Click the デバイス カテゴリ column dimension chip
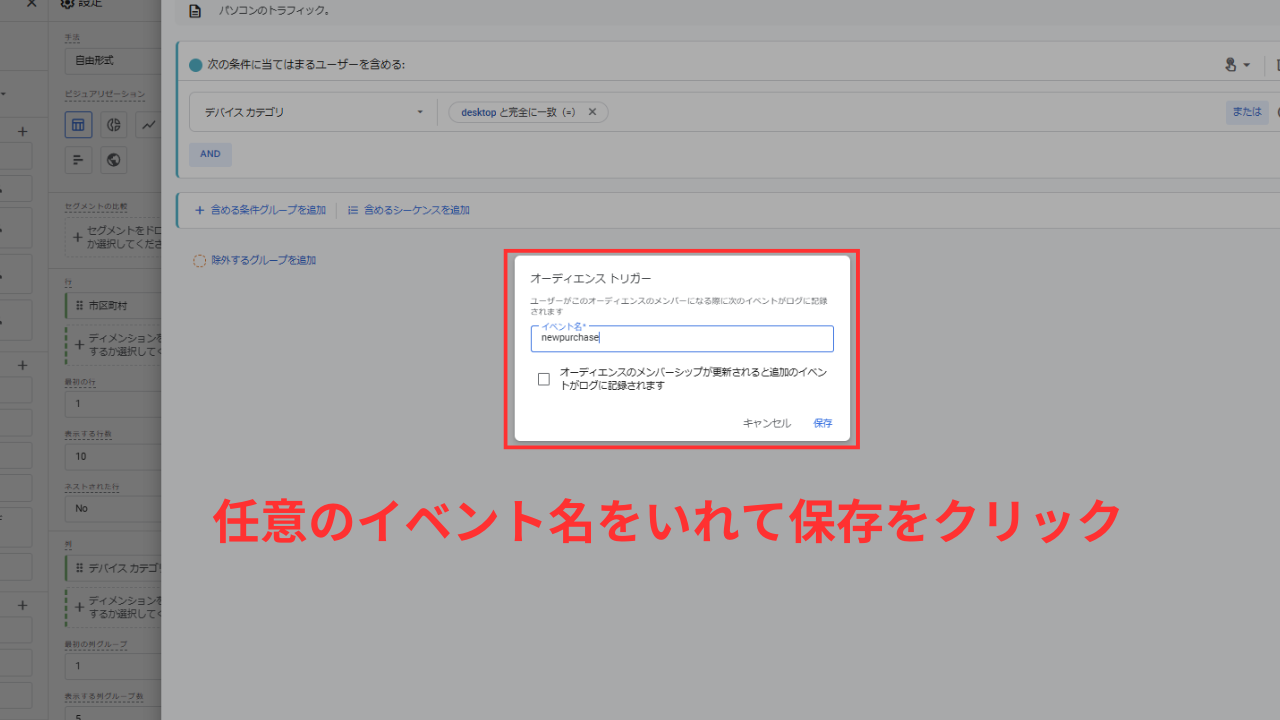 click(x=113, y=568)
